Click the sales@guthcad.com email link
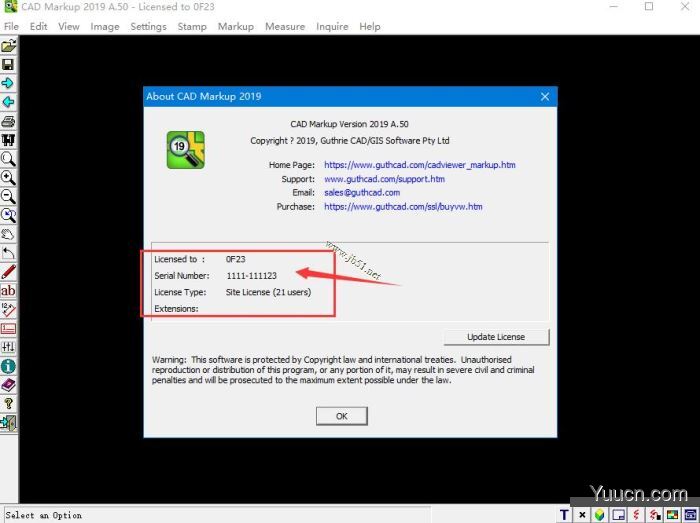Screen dimensions: 700x523 coord(362,193)
